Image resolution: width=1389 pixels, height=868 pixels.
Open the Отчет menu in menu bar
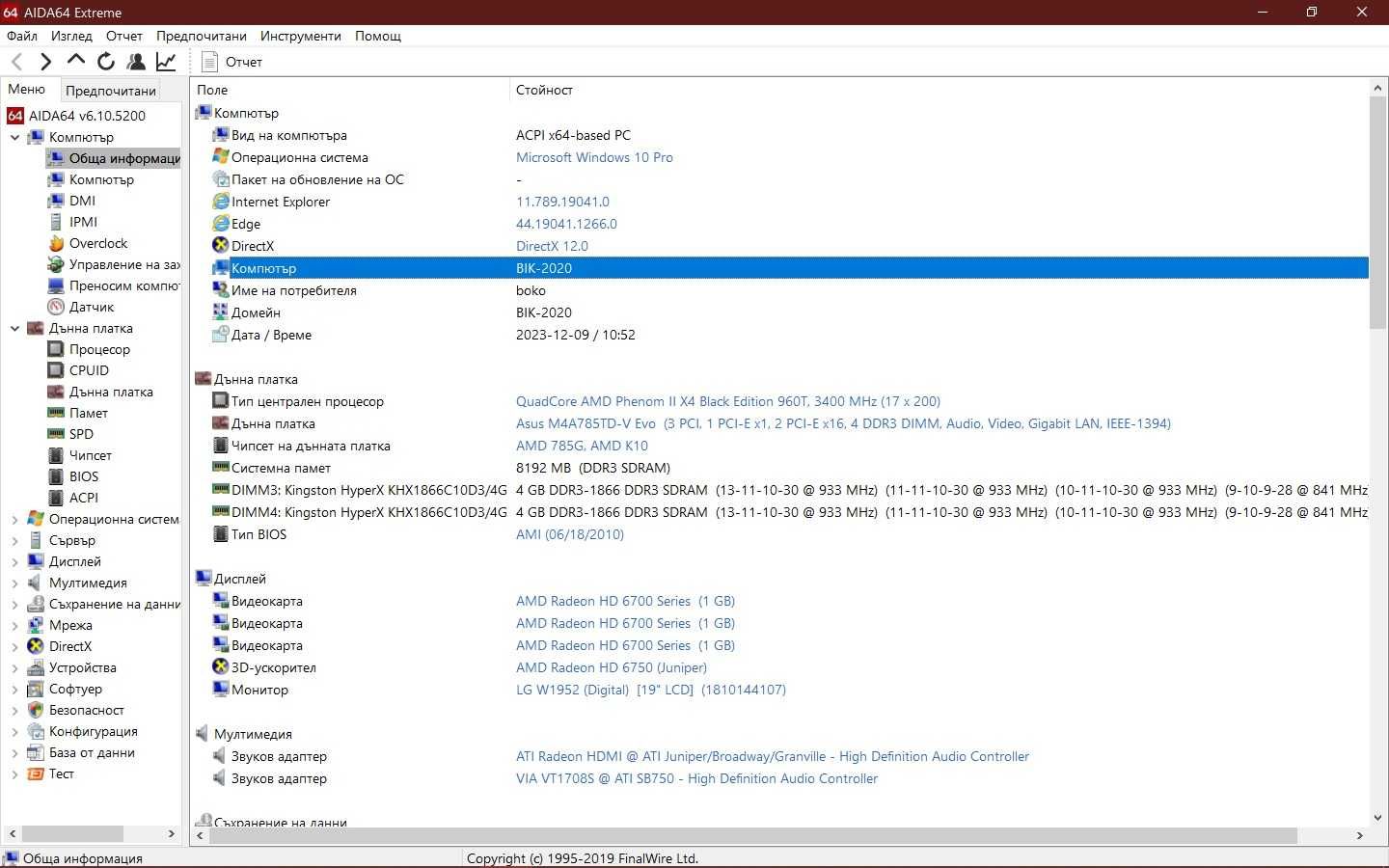click(124, 36)
